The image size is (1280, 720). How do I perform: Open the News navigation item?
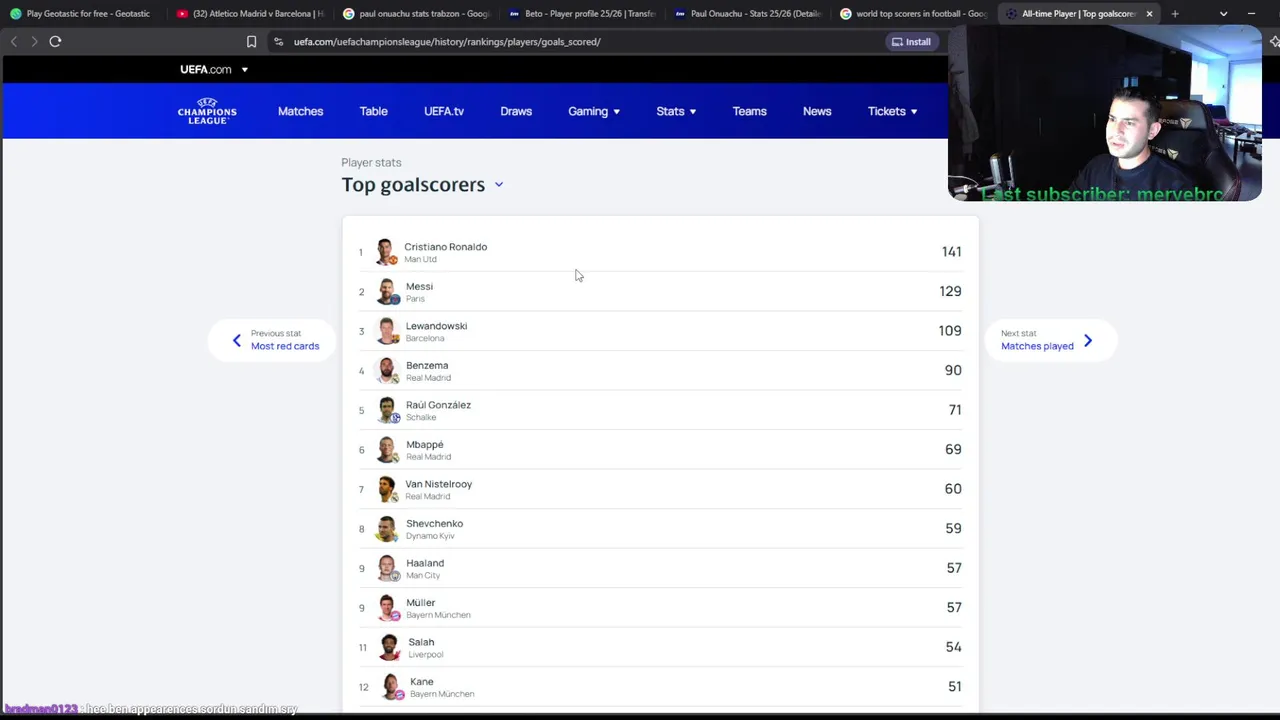(x=817, y=111)
